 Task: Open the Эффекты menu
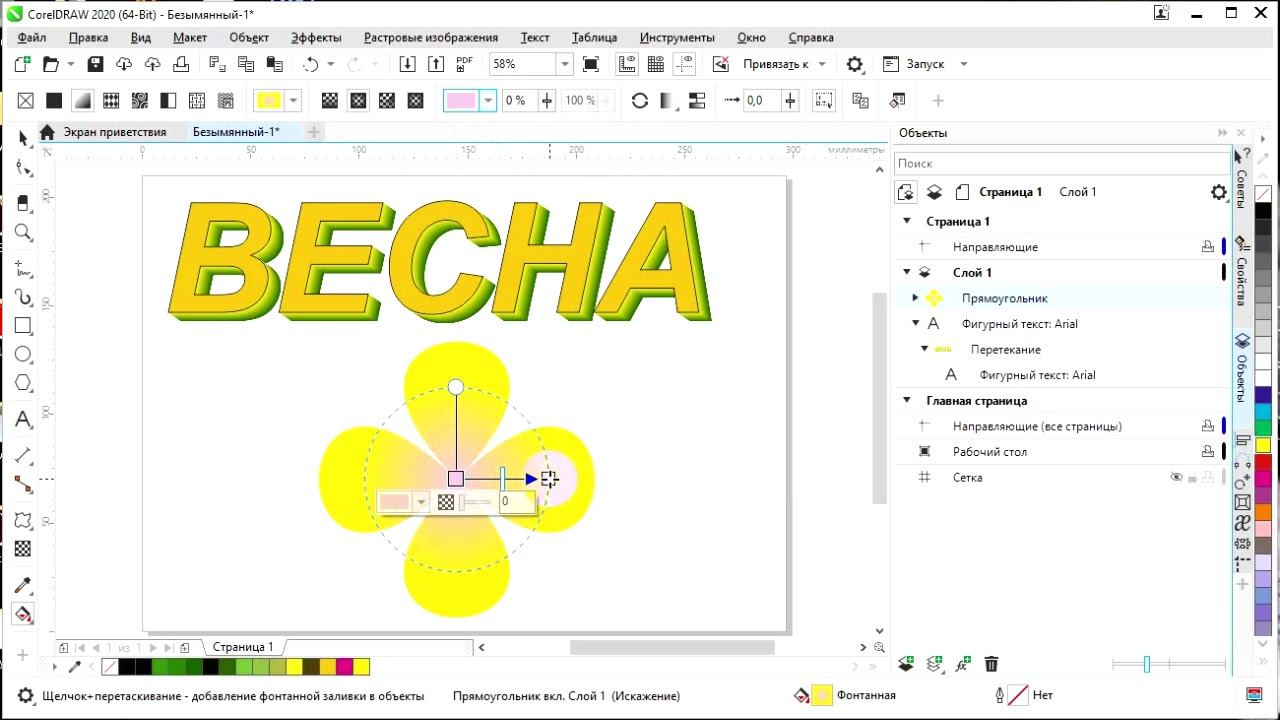(316, 37)
